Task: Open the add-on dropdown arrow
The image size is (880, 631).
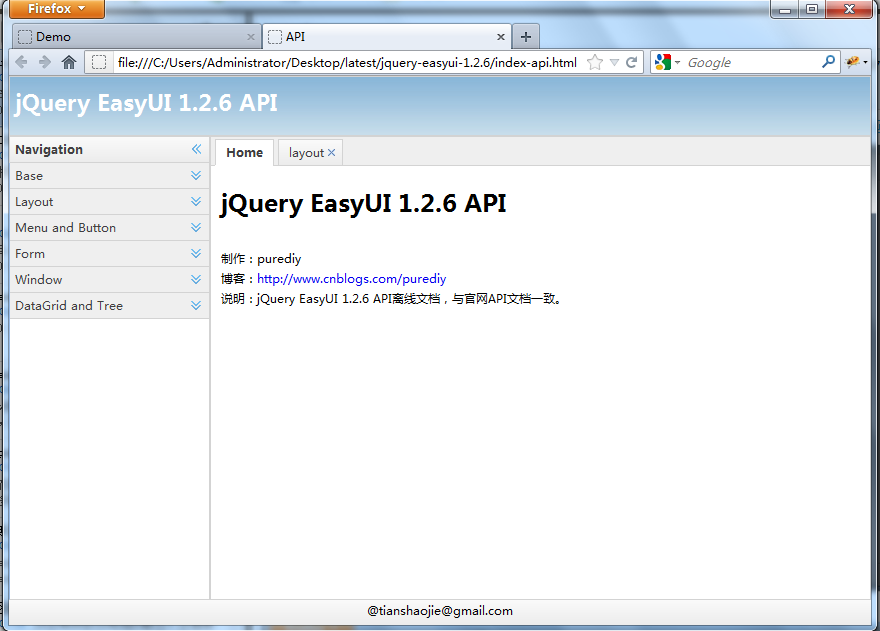Action: click(865, 62)
